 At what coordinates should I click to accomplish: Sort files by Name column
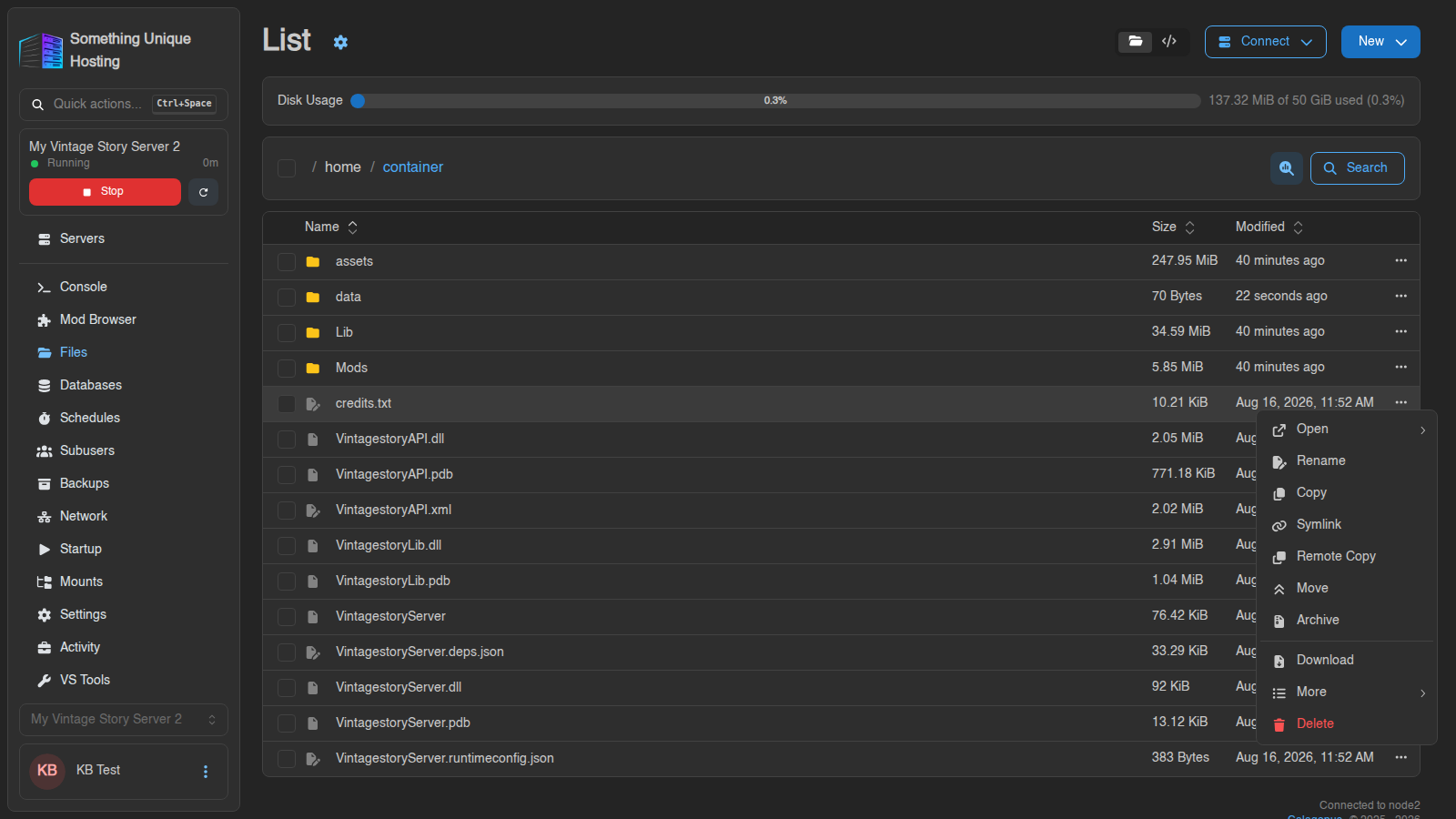(331, 227)
